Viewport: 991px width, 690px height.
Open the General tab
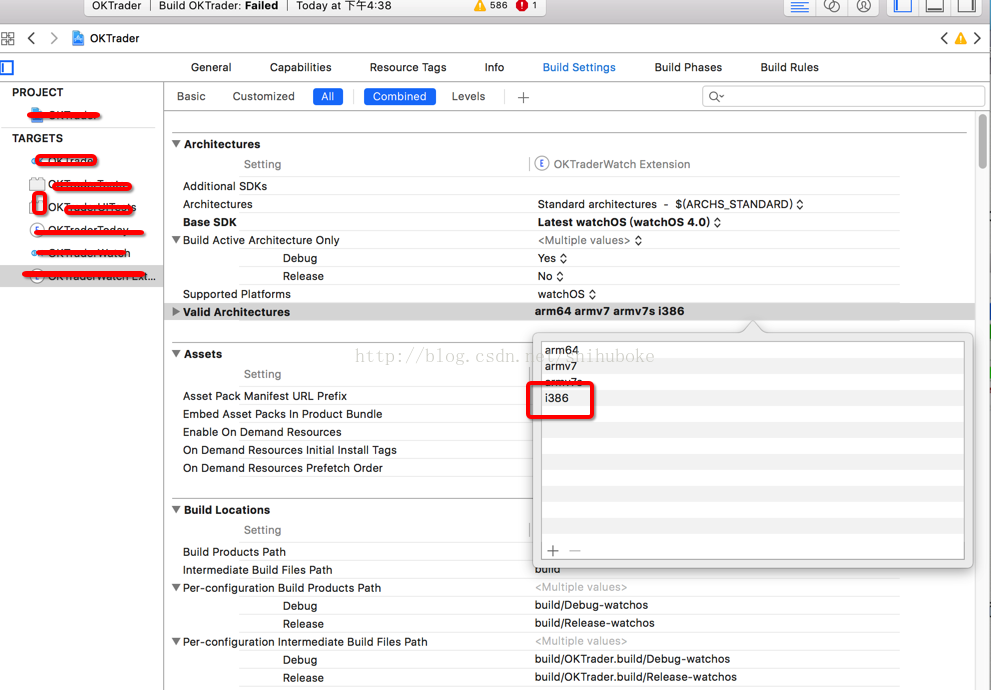[x=211, y=68]
